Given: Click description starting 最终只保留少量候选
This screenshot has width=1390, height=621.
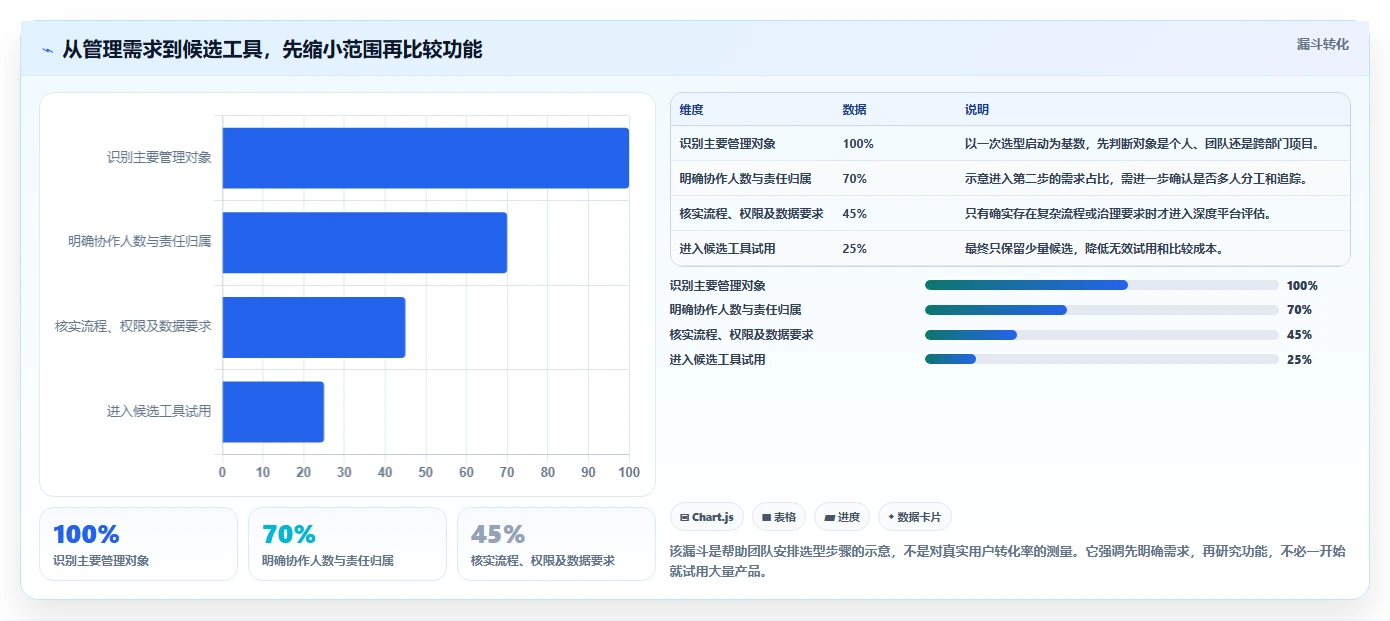Looking at the screenshot, I should click(x=1094, y=249).
